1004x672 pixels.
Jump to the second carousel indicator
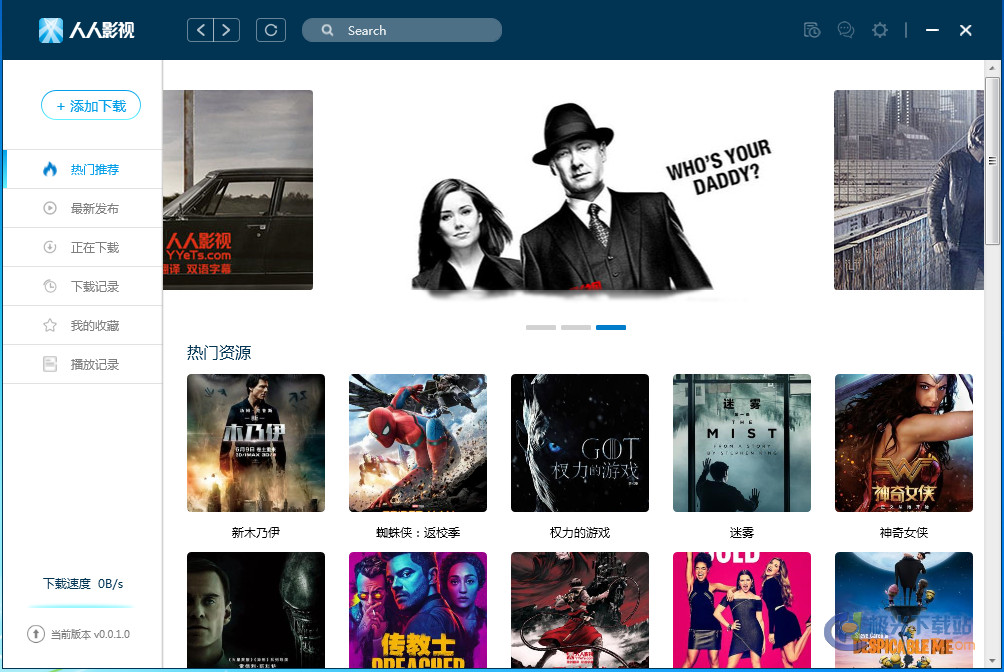576,327
